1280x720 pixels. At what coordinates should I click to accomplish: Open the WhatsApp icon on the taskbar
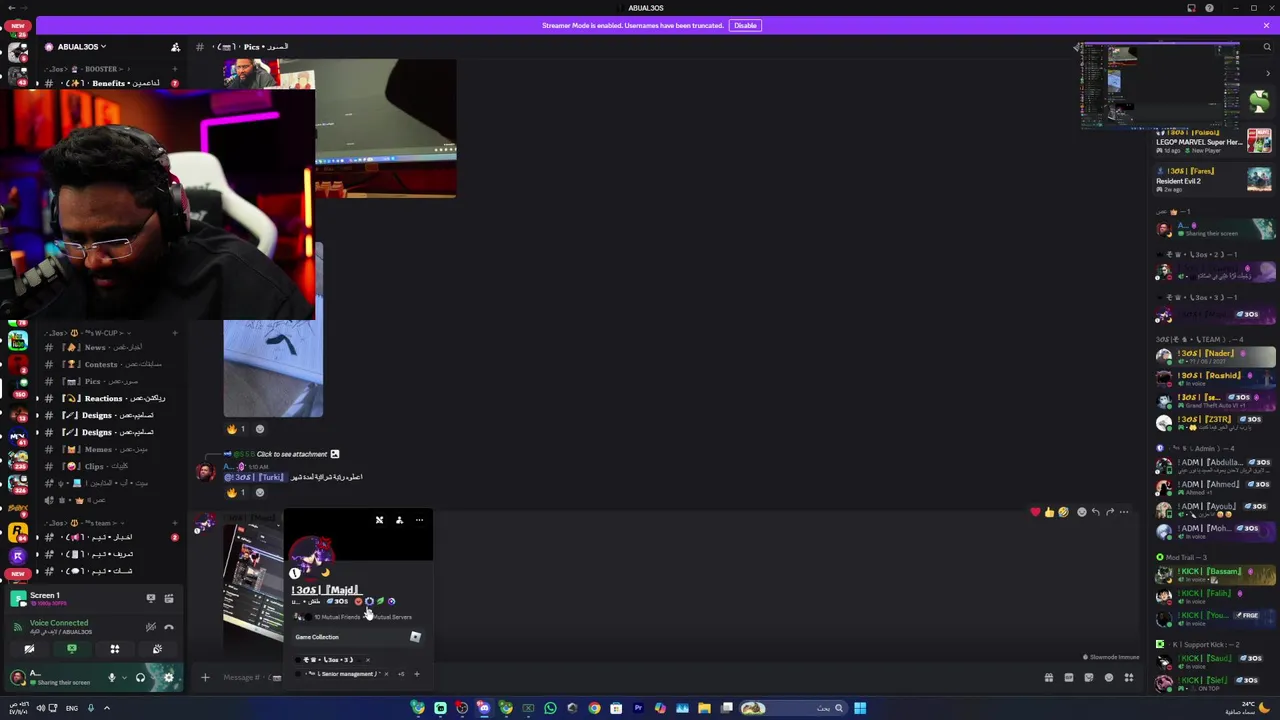click(x=550, y=708)
